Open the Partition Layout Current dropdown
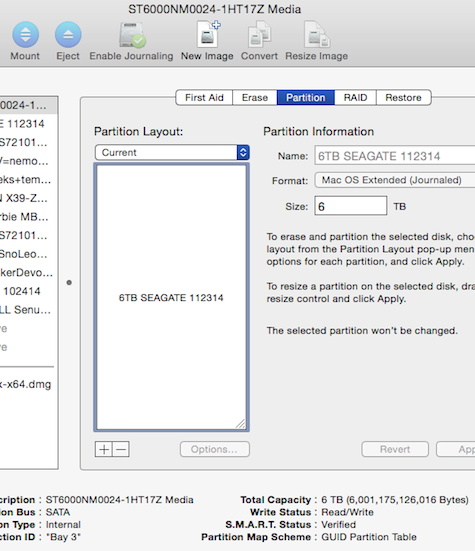This screenshot has height=551, width=475. tap(172, 153)
